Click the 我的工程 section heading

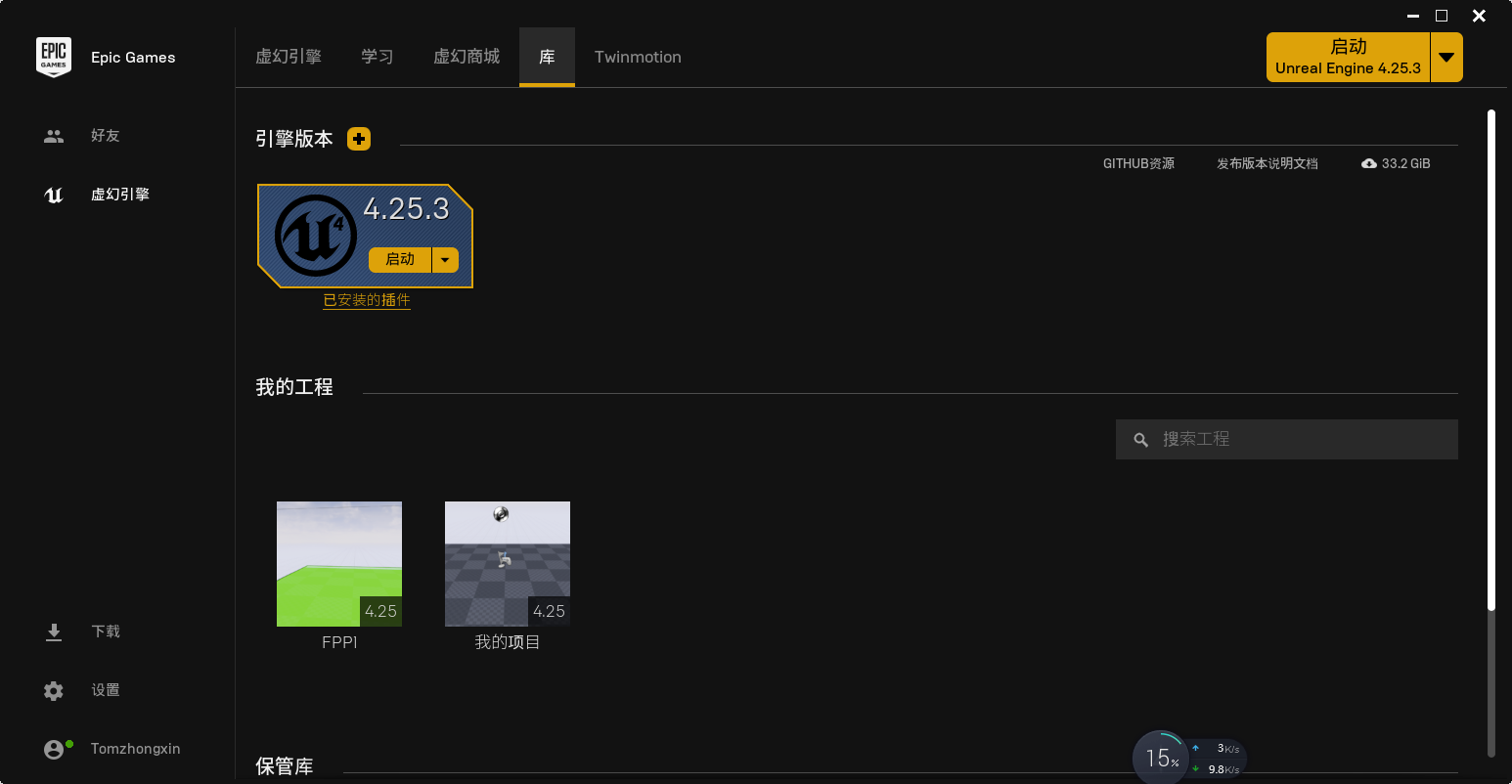tap(294, 387)
